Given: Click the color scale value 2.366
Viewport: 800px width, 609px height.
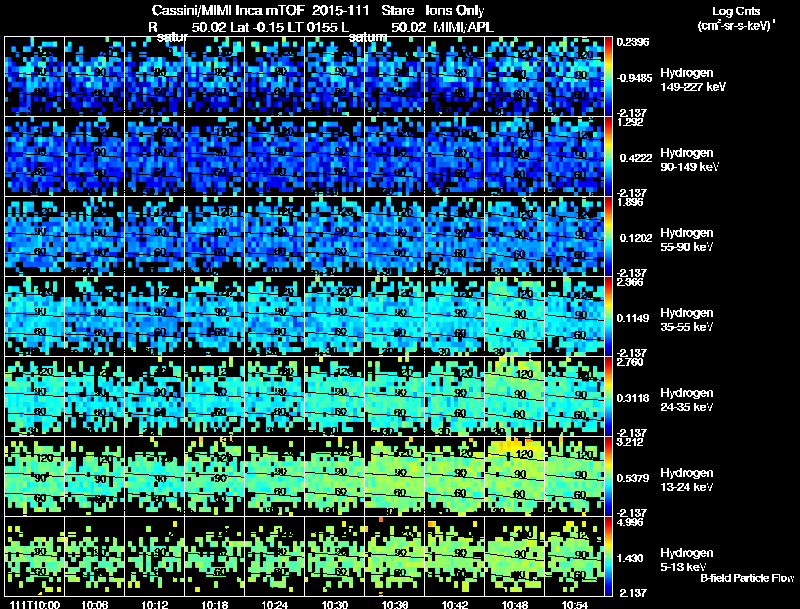Looking at the screenshot, I should [x=630, y=282].
